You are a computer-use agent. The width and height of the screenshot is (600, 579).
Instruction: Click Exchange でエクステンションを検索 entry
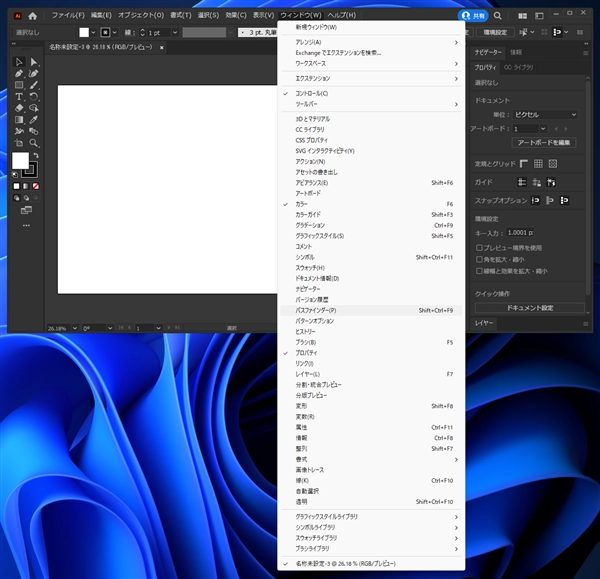[371, 53]
